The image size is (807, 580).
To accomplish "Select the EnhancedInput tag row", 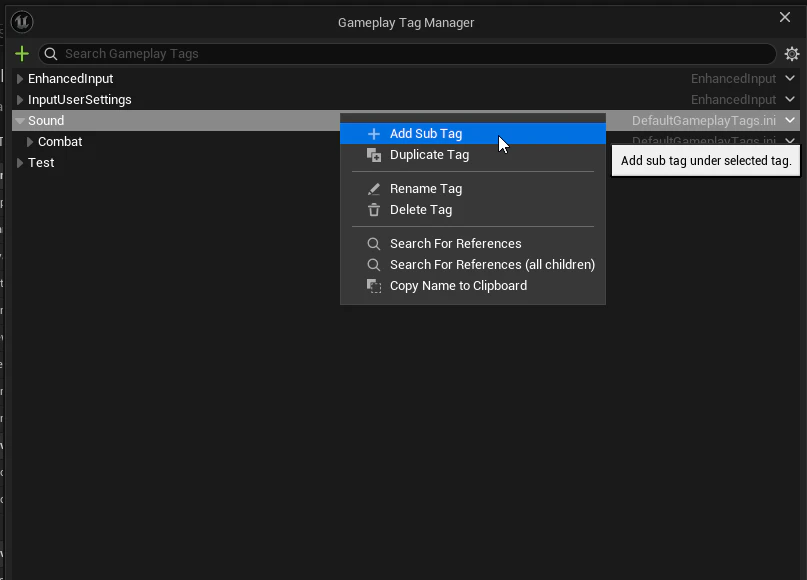I will click(406, 79).
